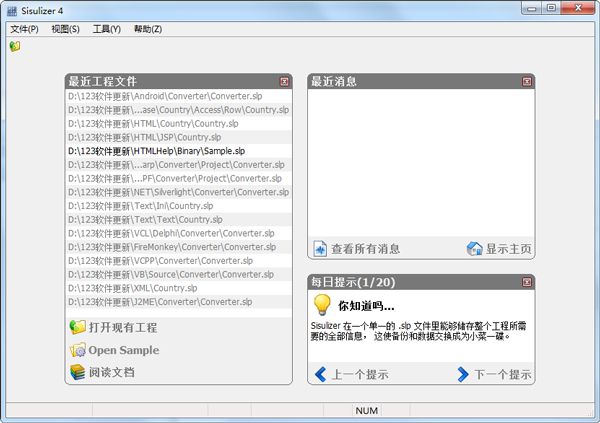
Task: Click the folder icon beside 打开现有工程
Action: 78,327
